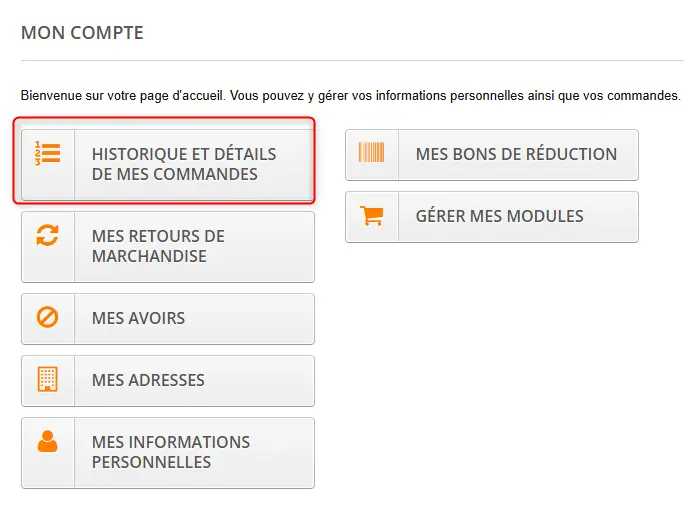Select Gérer mes modules

tap(492, 217)
